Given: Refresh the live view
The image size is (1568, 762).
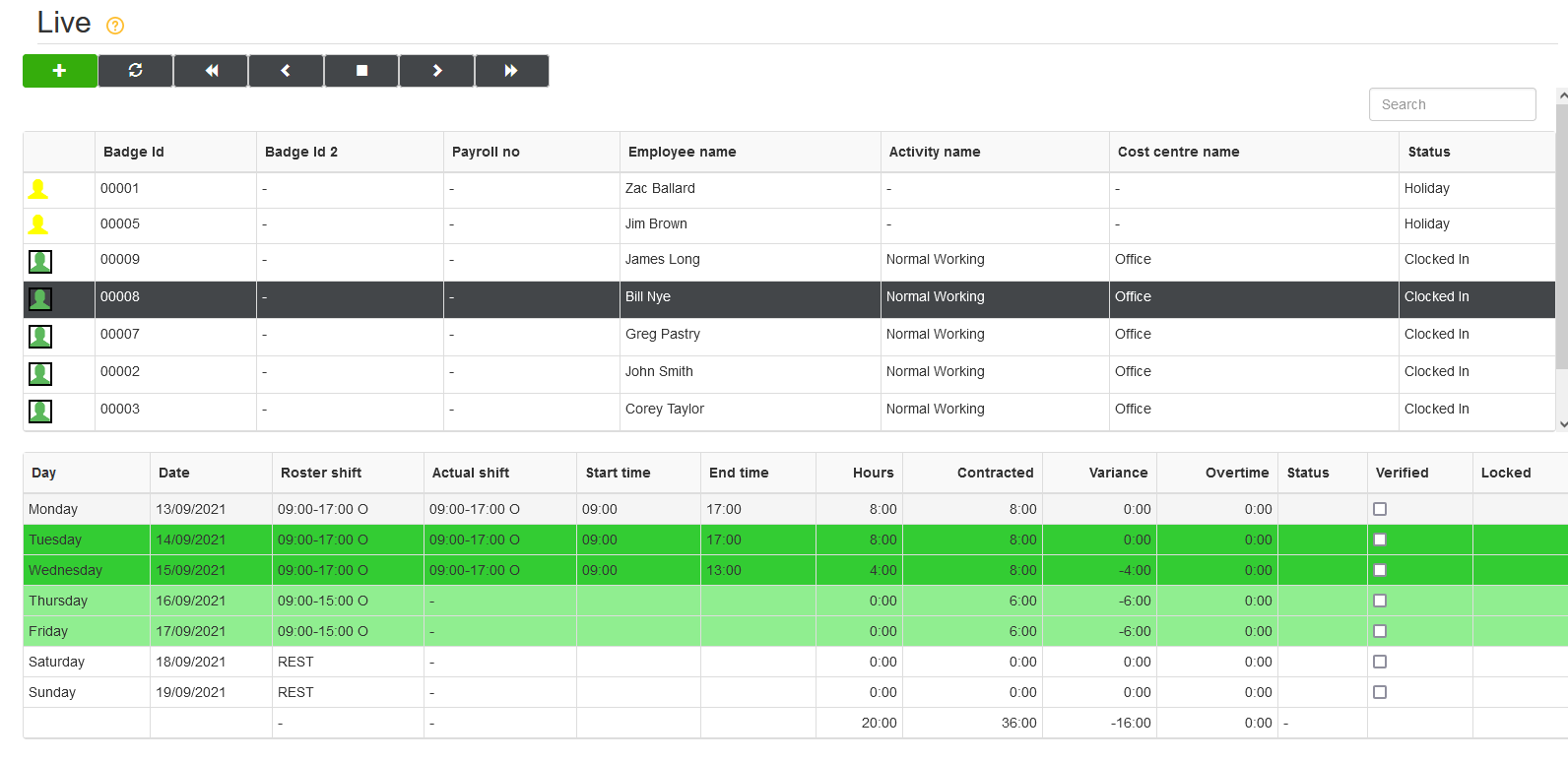Looking at the screenshot, I should click(136, 71).
